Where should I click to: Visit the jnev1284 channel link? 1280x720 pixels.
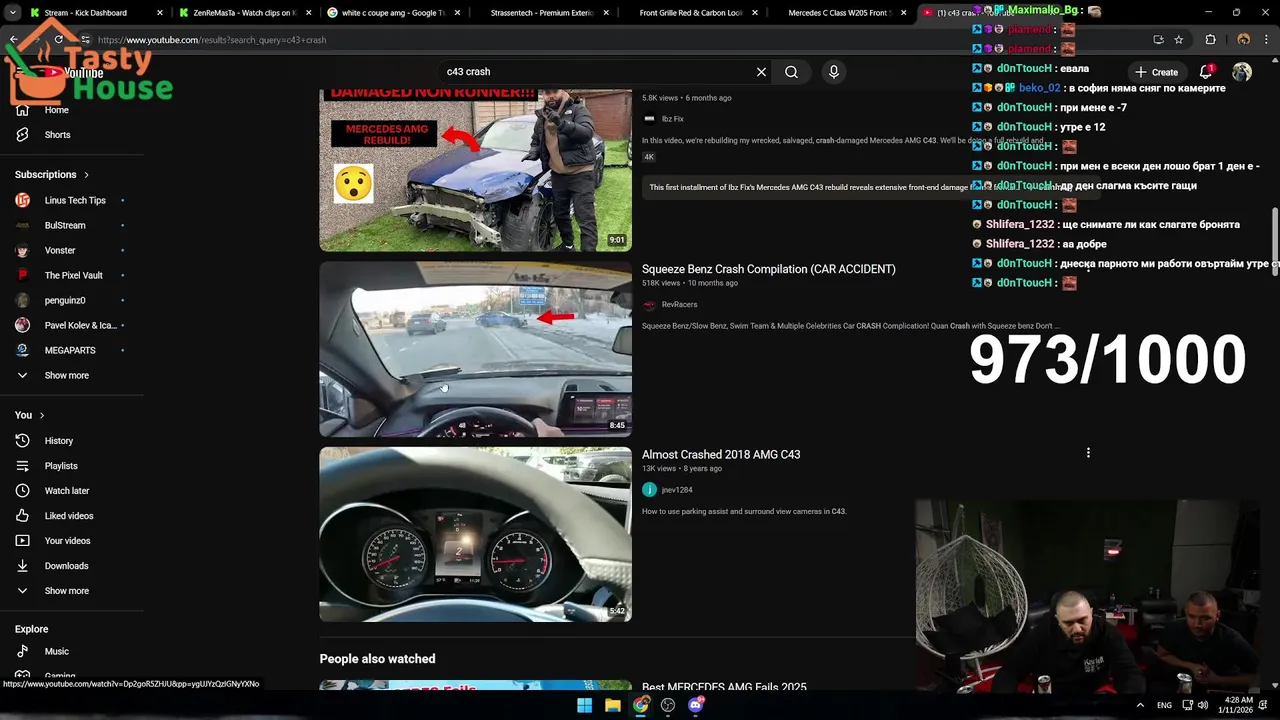pyautogui.click(x=677, y=490)
